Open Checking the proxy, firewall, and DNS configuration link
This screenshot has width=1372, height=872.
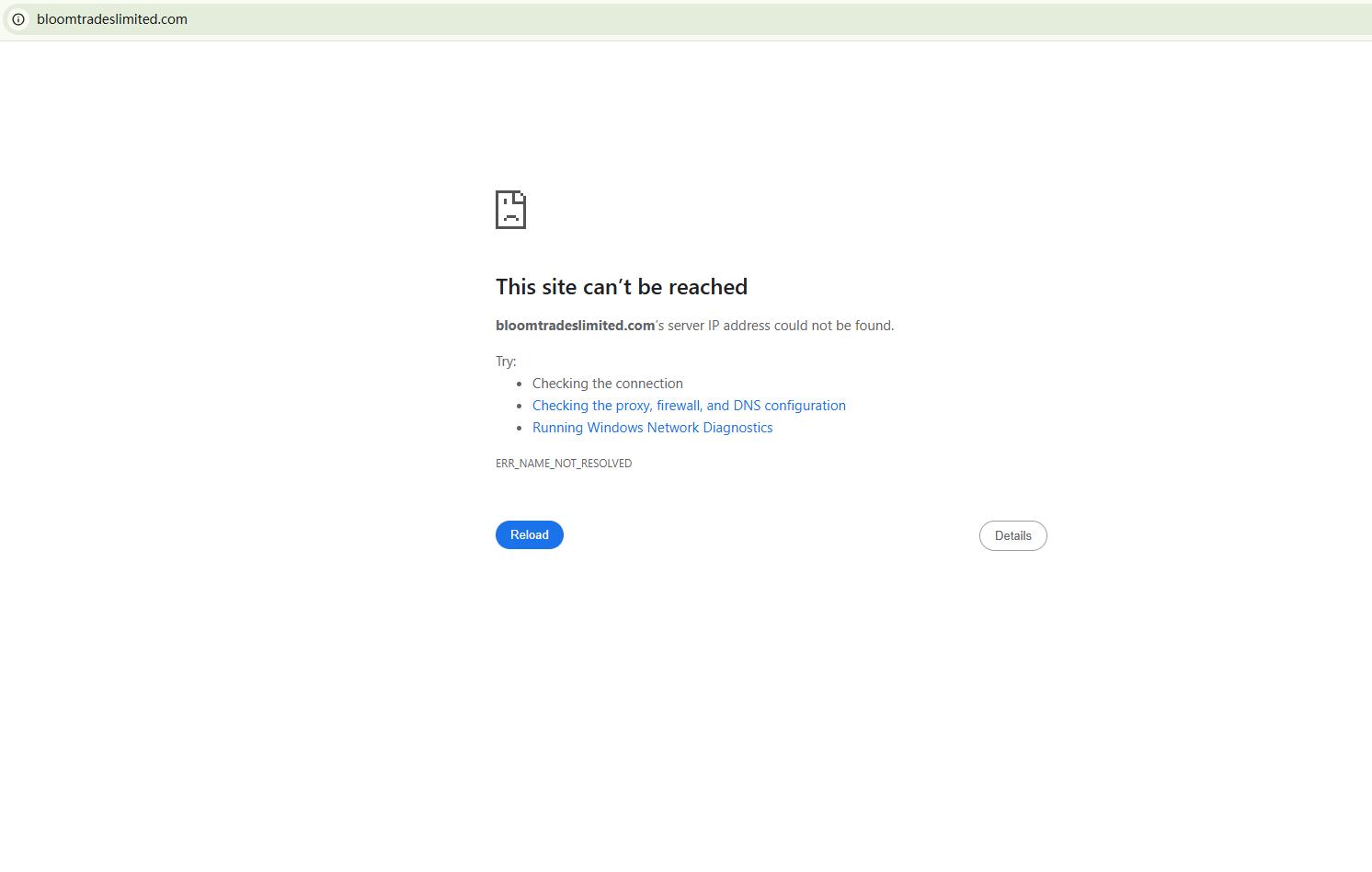tap(689, 406)
